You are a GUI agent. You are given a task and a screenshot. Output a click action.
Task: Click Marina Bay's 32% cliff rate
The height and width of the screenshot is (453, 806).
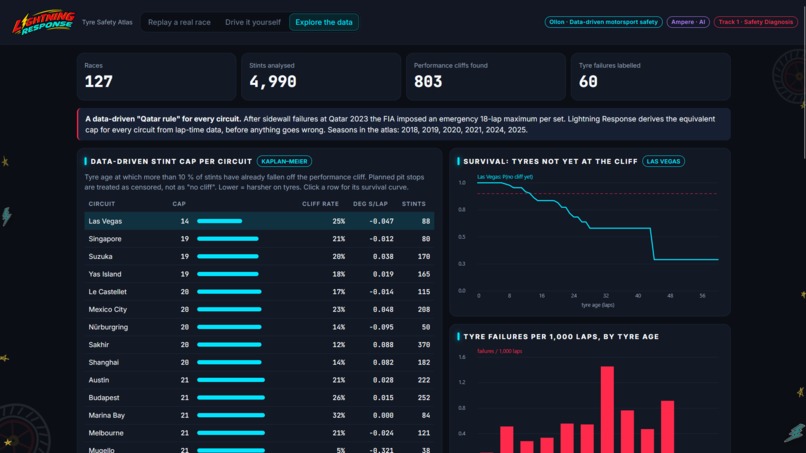(338, 415)
